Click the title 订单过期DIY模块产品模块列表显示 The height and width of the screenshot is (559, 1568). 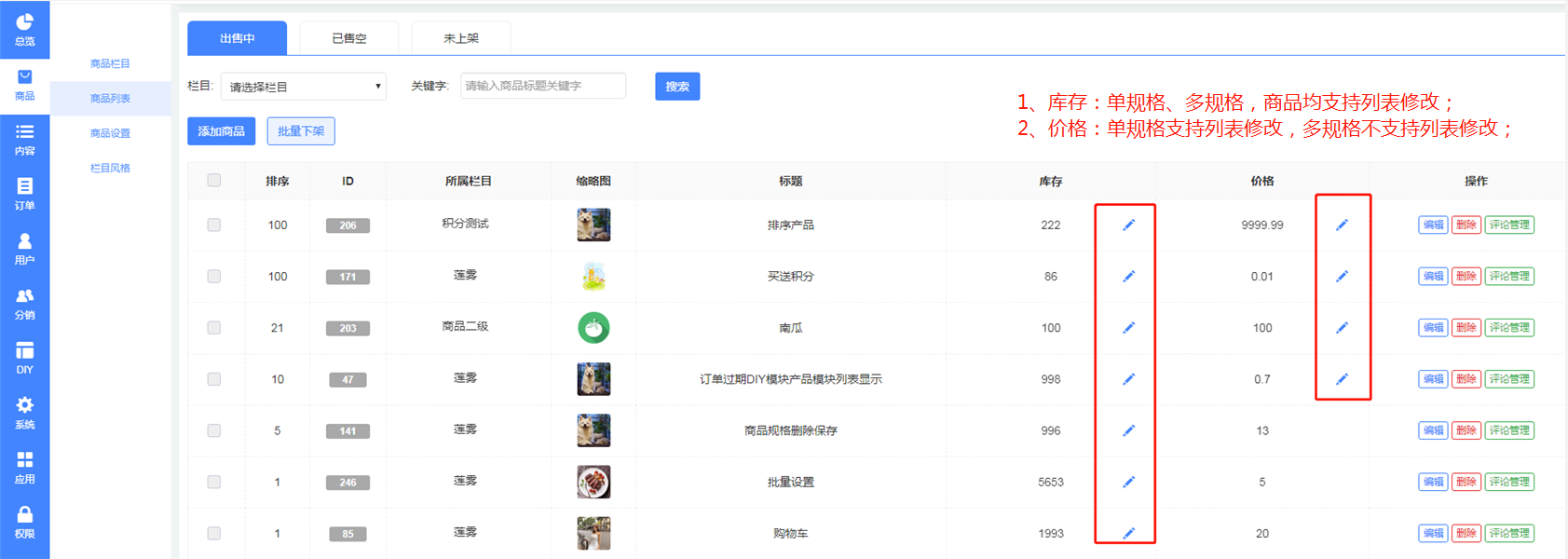pos(791,379)
